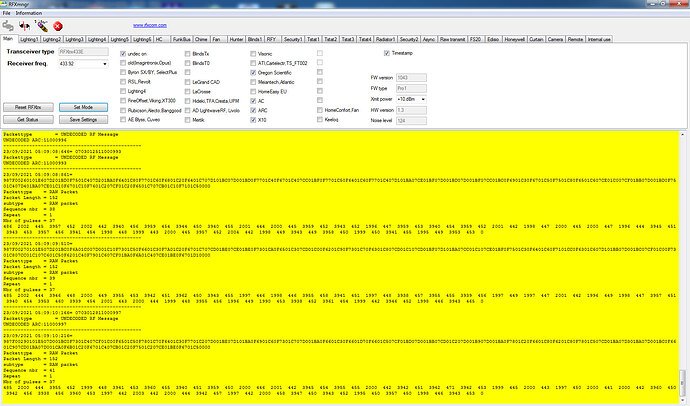Enable the HomeEasy EU checkbox
This screenshot has width=690, height=406.
point(253,91)
